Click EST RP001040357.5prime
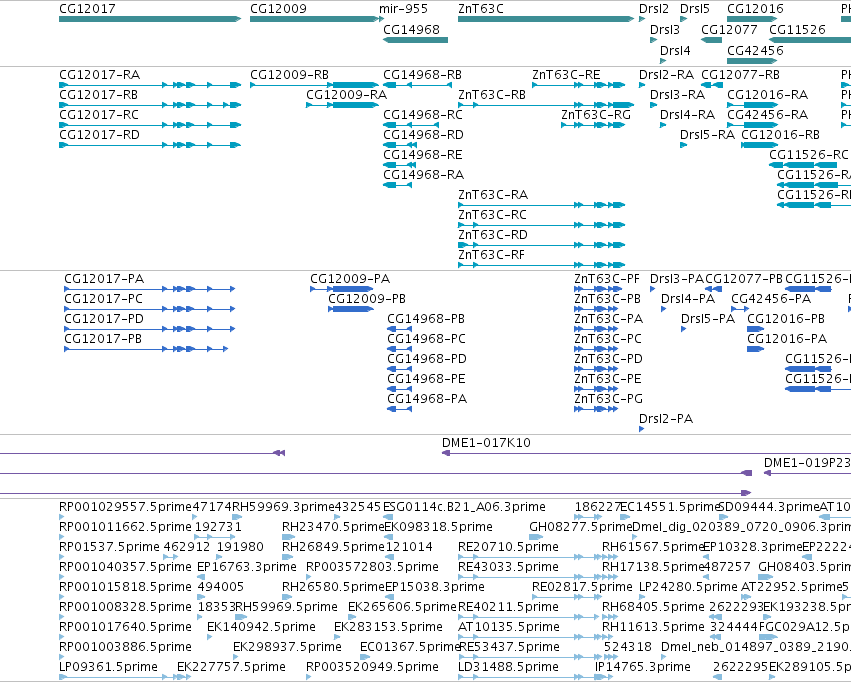This screenshot has width=851, height=682. (125, 566)
